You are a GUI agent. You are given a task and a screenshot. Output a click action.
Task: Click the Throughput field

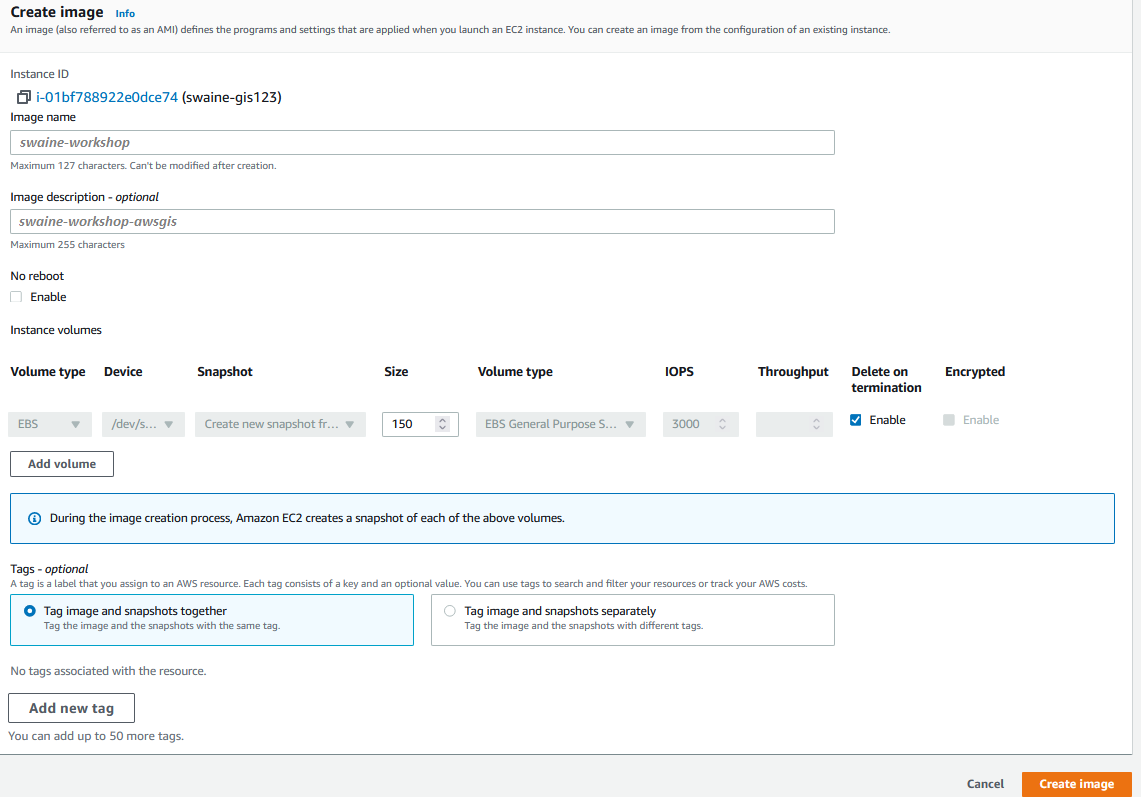[794, 424]
